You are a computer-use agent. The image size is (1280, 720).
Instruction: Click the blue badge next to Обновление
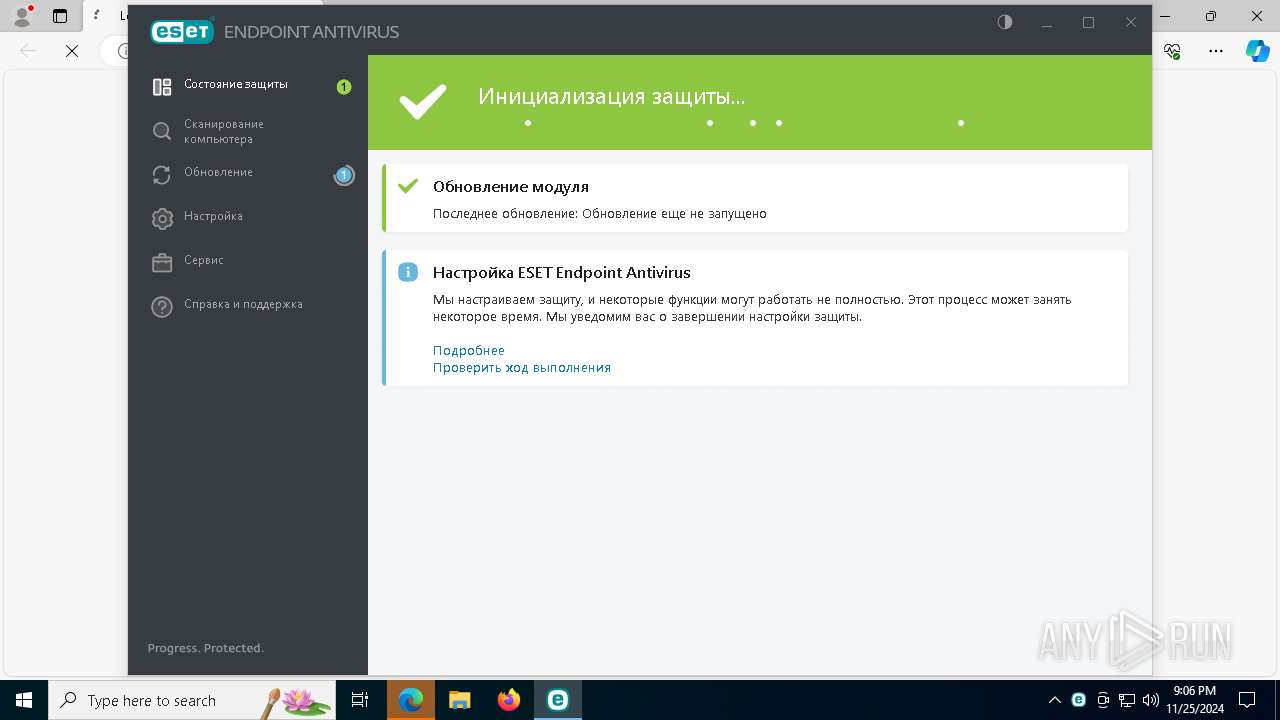tap(344, 175)
